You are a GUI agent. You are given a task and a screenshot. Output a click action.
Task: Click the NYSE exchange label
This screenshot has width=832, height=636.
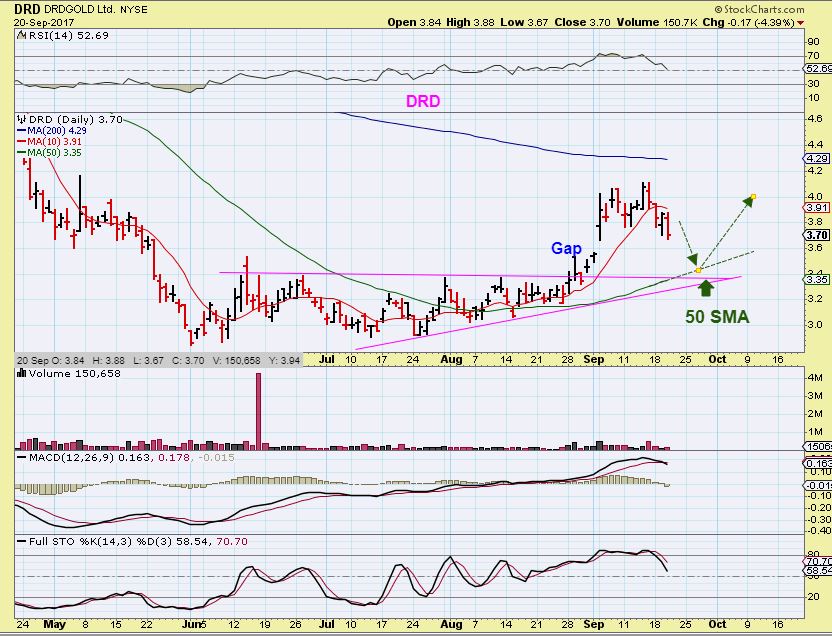click(135, 10)
